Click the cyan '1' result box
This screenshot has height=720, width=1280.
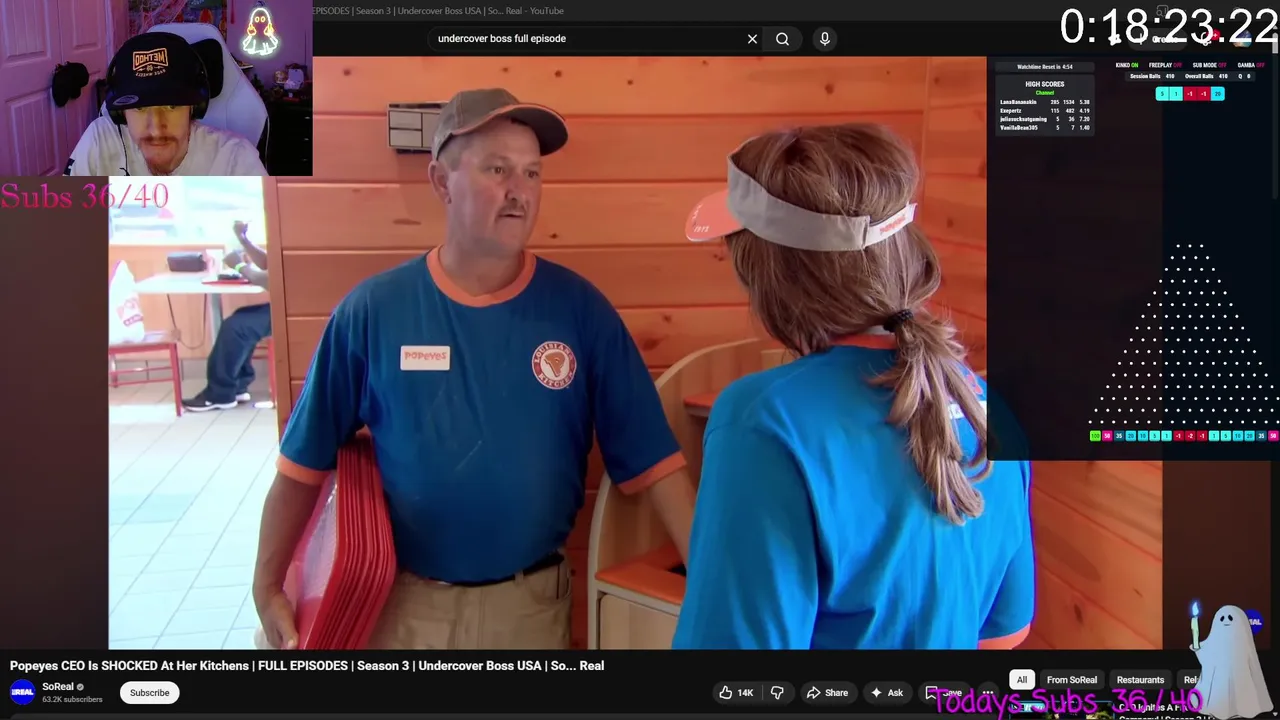(x=1176, y=94)
